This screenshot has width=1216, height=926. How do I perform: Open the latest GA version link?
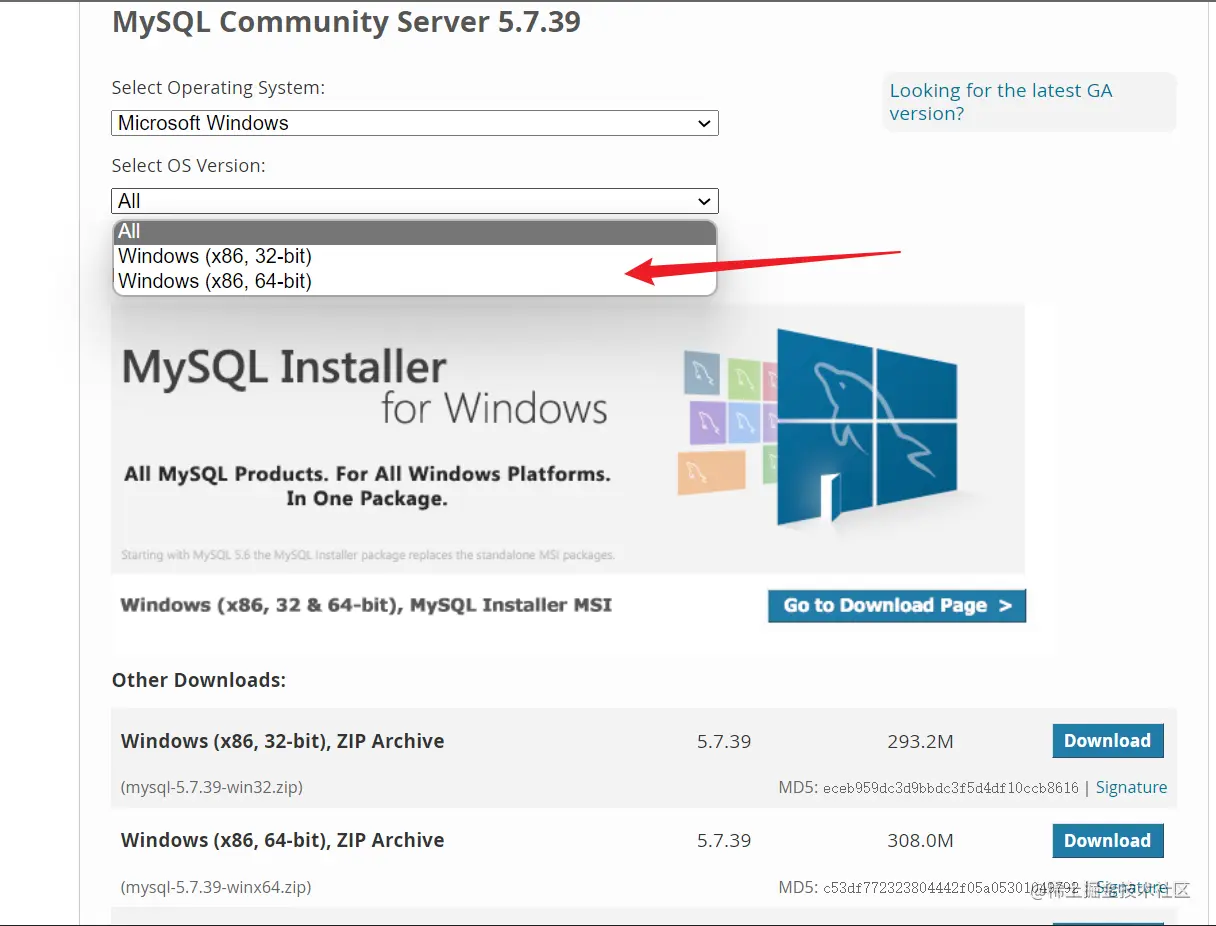[x=1001, y=101]
